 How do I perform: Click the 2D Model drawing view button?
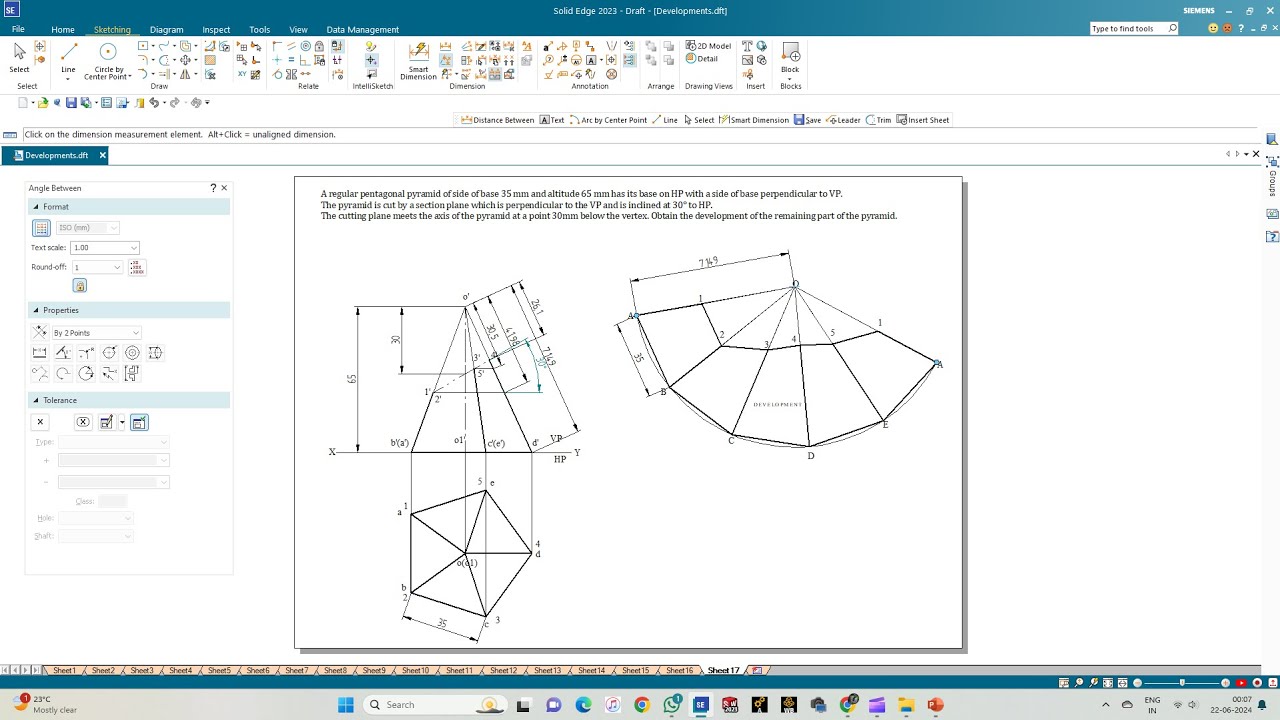(x=708, y=46)
